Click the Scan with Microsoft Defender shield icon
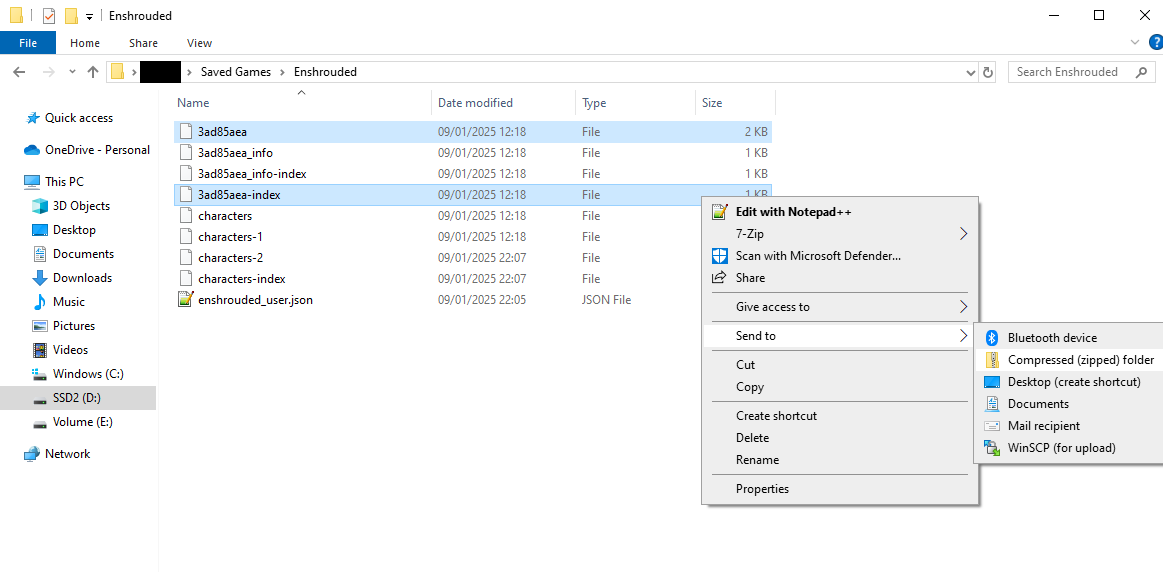 [x=718, y=256]
